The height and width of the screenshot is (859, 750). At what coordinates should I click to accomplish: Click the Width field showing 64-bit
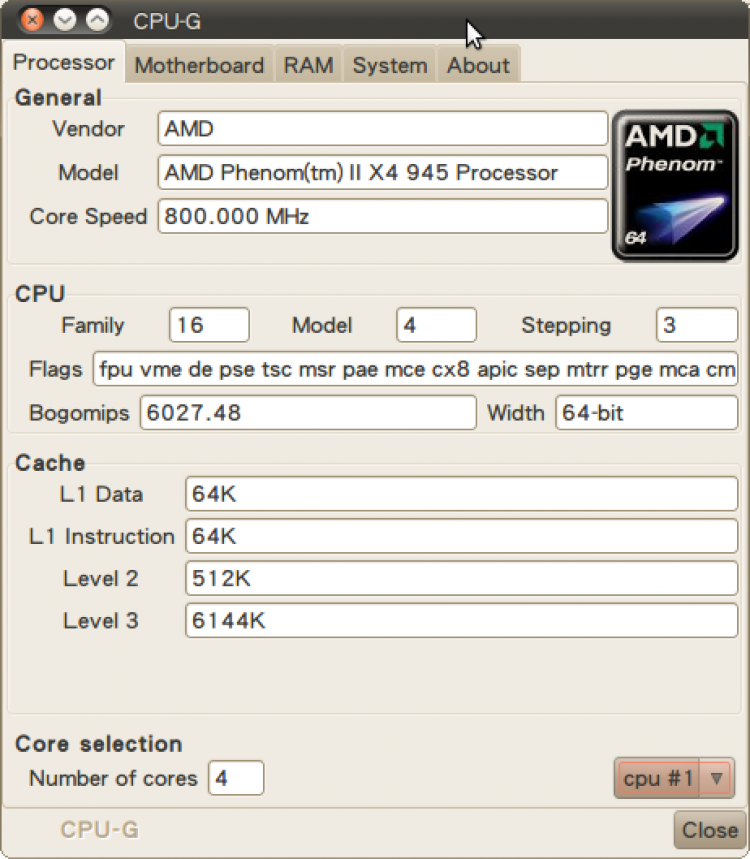[x=646, y=413]
